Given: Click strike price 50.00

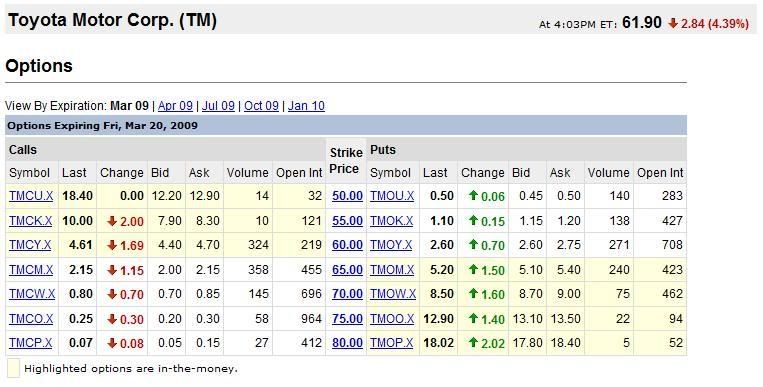Looking at the screenshot, I should [347, 196].
